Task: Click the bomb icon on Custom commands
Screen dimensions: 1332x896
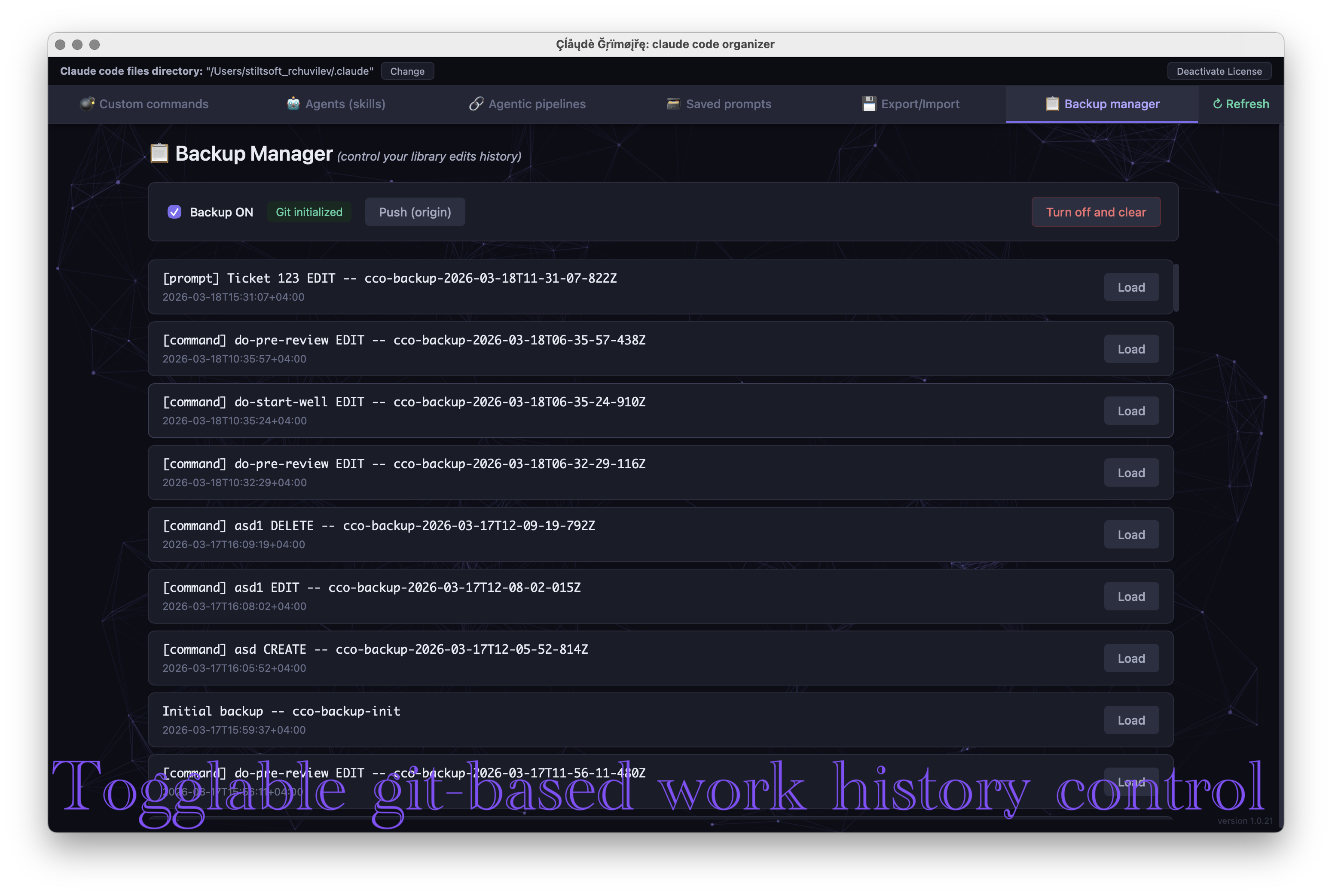Action: (x=87, y=104)
